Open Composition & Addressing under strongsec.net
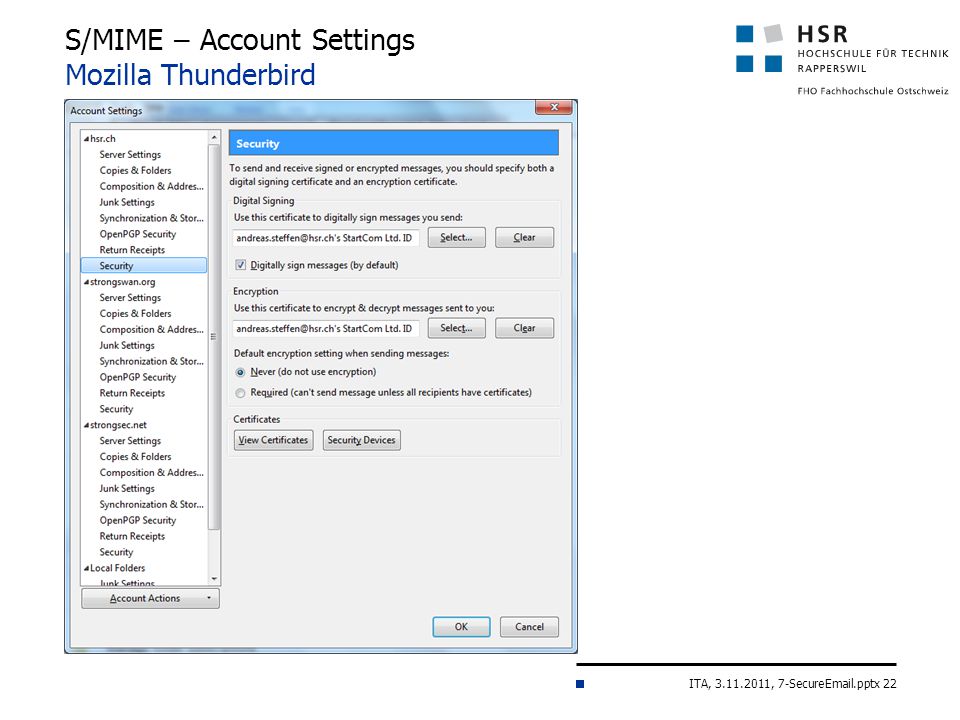Screen dimensions: 960x720 point(152,473)
